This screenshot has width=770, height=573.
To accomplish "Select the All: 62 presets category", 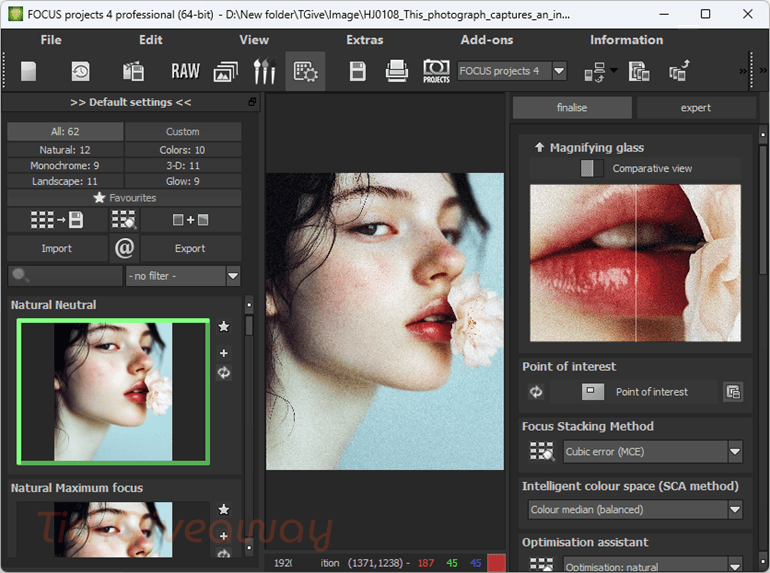I will 65,132.
